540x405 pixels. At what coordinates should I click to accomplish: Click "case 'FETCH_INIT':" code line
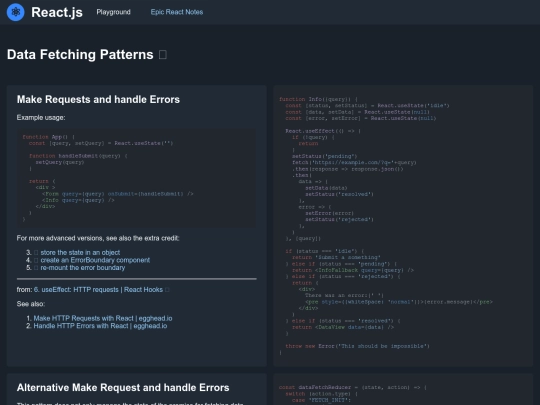point(321,400)
